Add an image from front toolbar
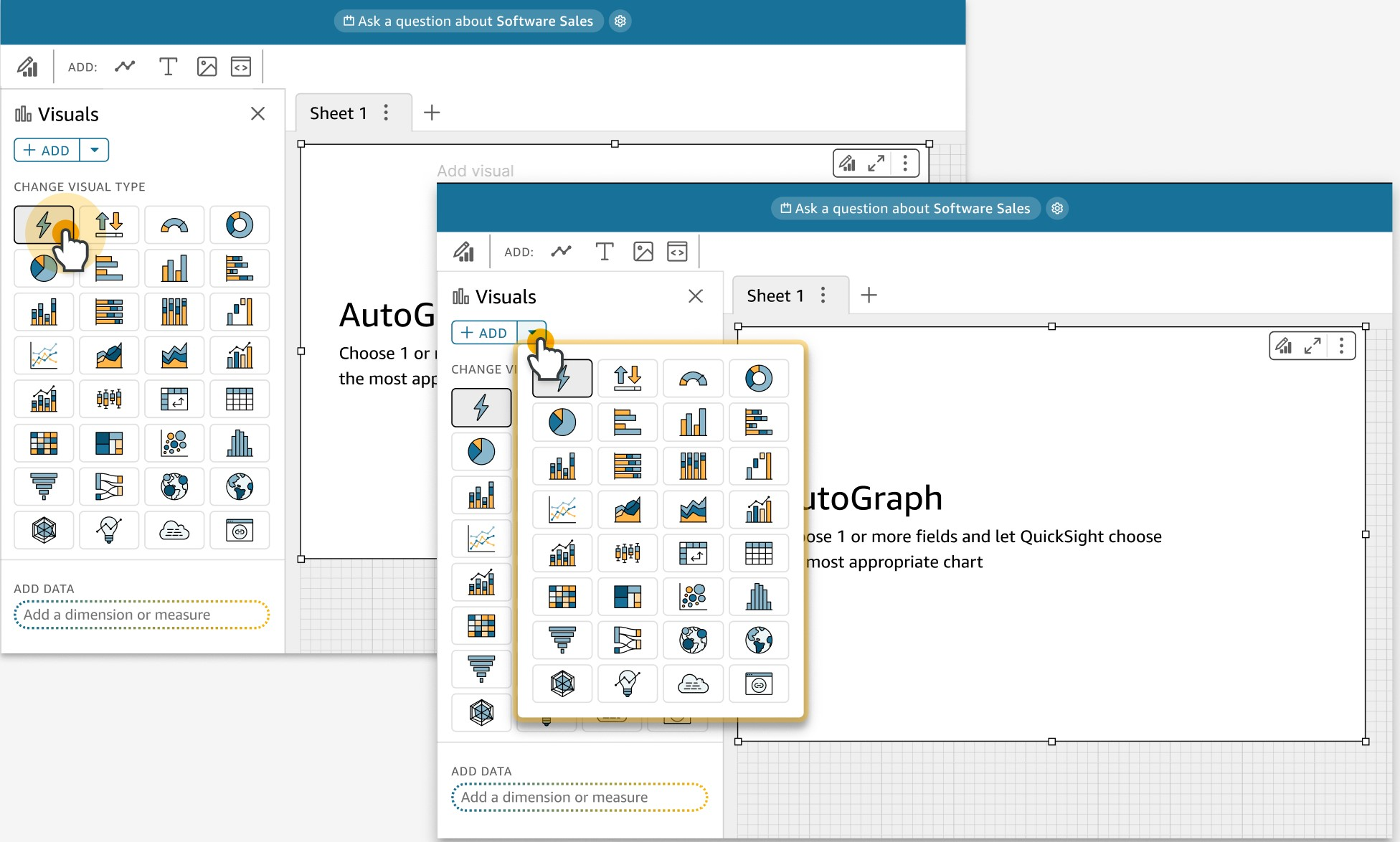This screenshot has height=842, width=1400. pyautogui.click(x=643, y=252)
